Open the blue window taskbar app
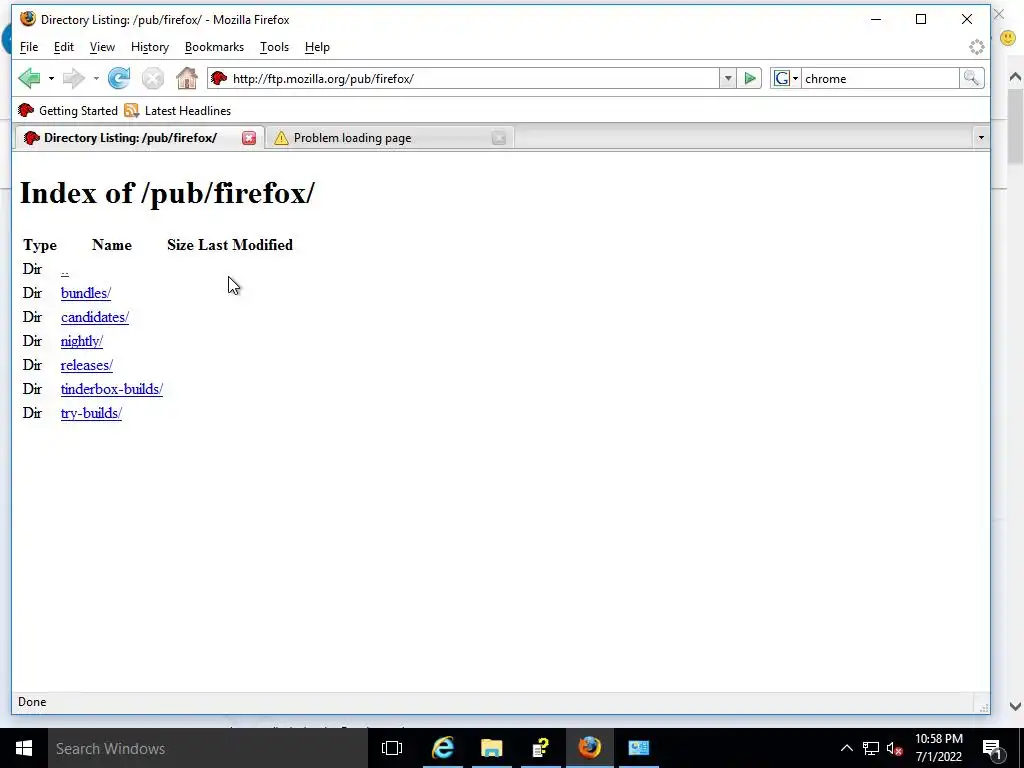Image resolution: width=1024 pixels, height=768 pixels. [639, 748]
